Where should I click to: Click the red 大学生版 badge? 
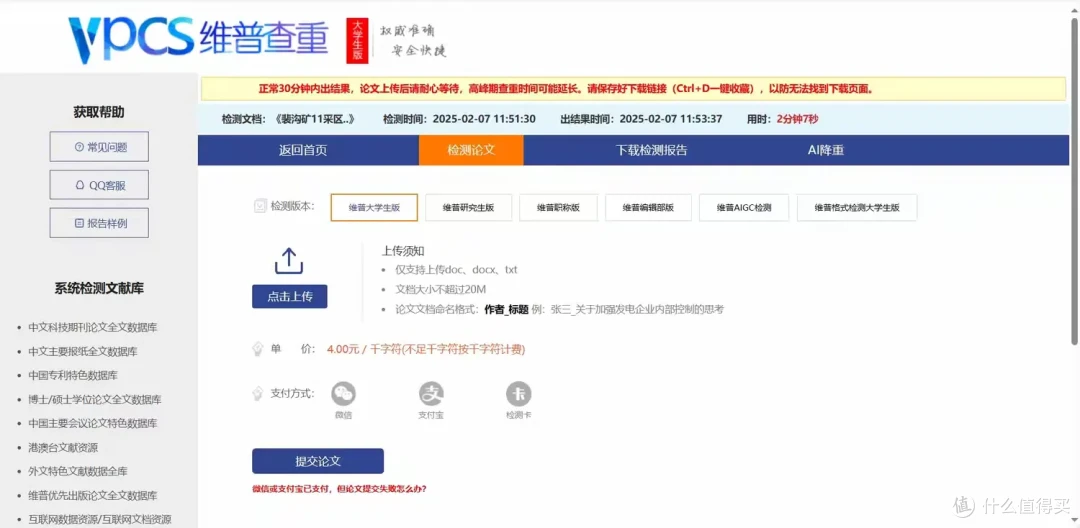coord(357,41)
